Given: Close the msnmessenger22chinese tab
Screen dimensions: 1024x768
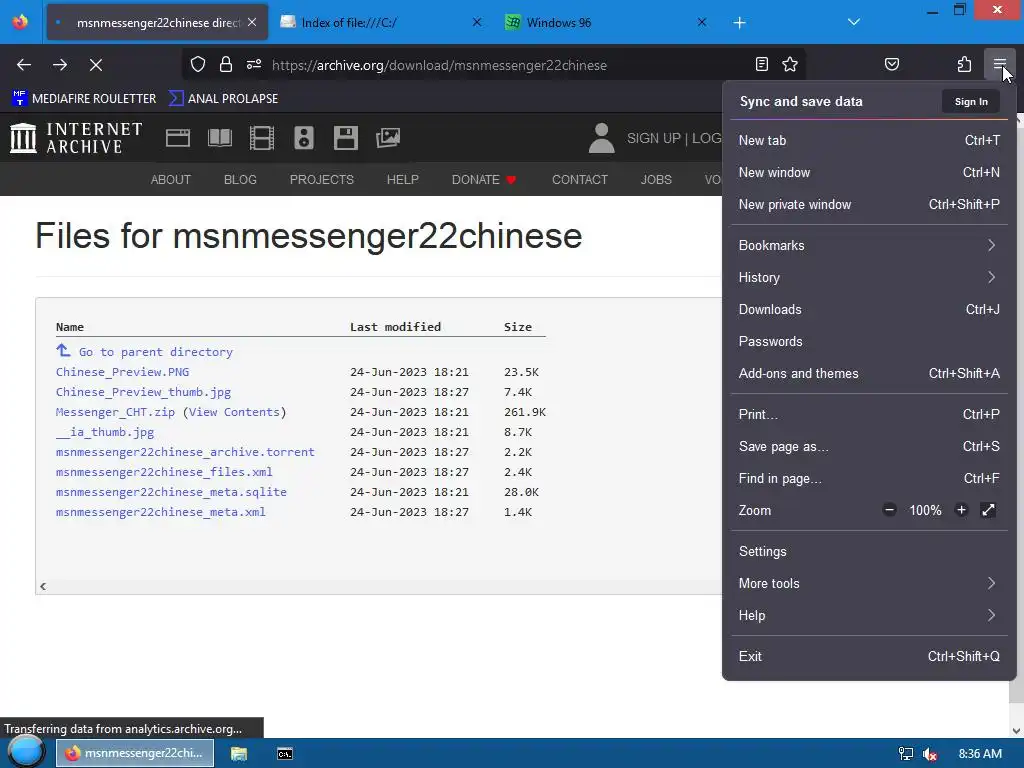Looking at the screenshot, I should coord(252,22).
